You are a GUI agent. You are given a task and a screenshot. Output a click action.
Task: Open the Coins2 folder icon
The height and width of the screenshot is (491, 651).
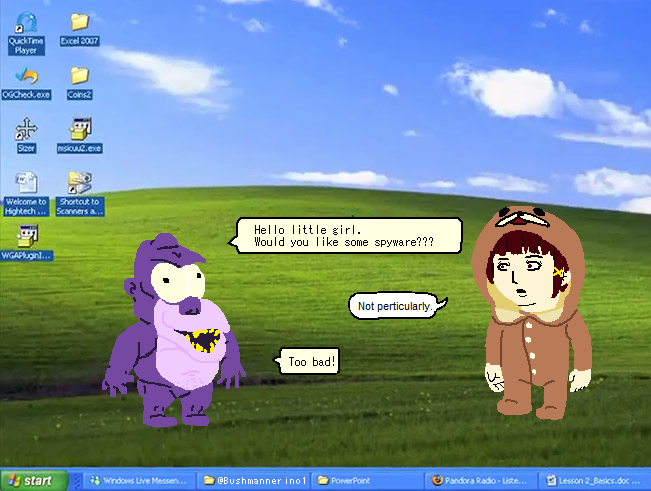point(80,76)
